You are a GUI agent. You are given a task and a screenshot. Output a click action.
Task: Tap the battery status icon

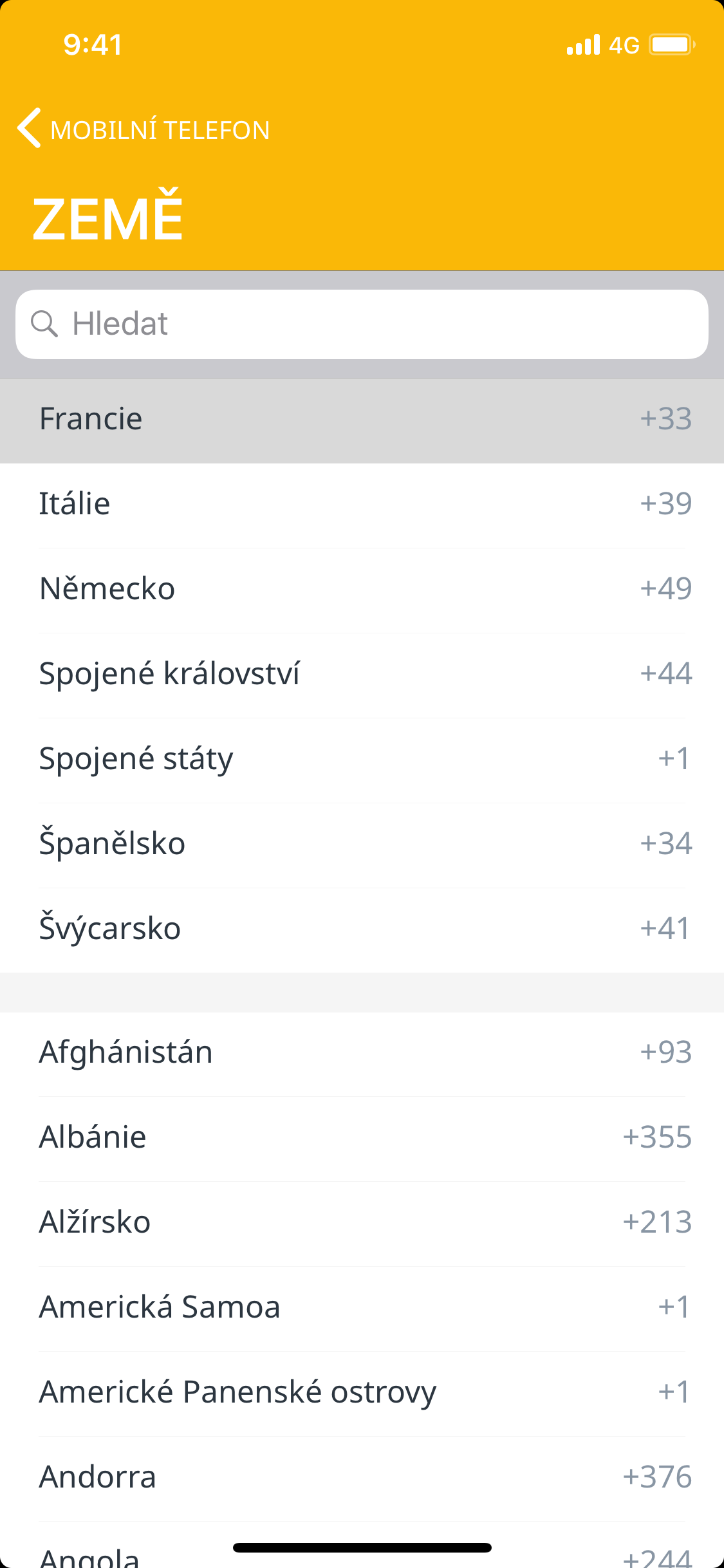click(x=671, y=45)
